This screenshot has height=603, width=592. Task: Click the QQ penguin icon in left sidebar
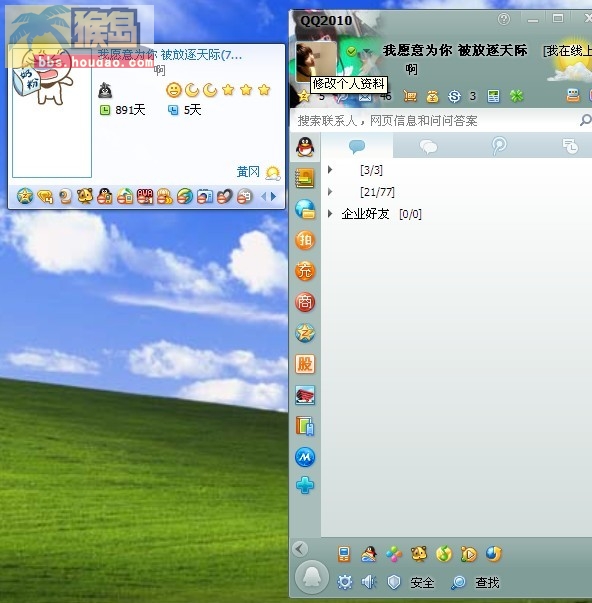point(305,147)
